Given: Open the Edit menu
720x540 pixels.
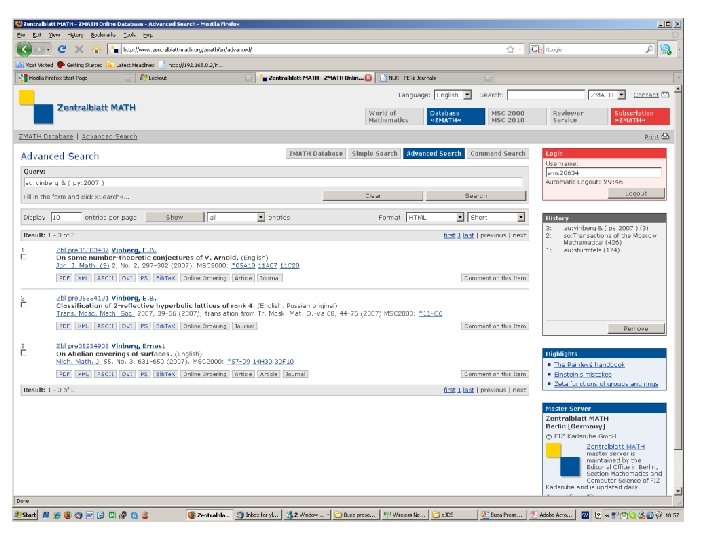Looking at the screenshot, I should point(37,35).
